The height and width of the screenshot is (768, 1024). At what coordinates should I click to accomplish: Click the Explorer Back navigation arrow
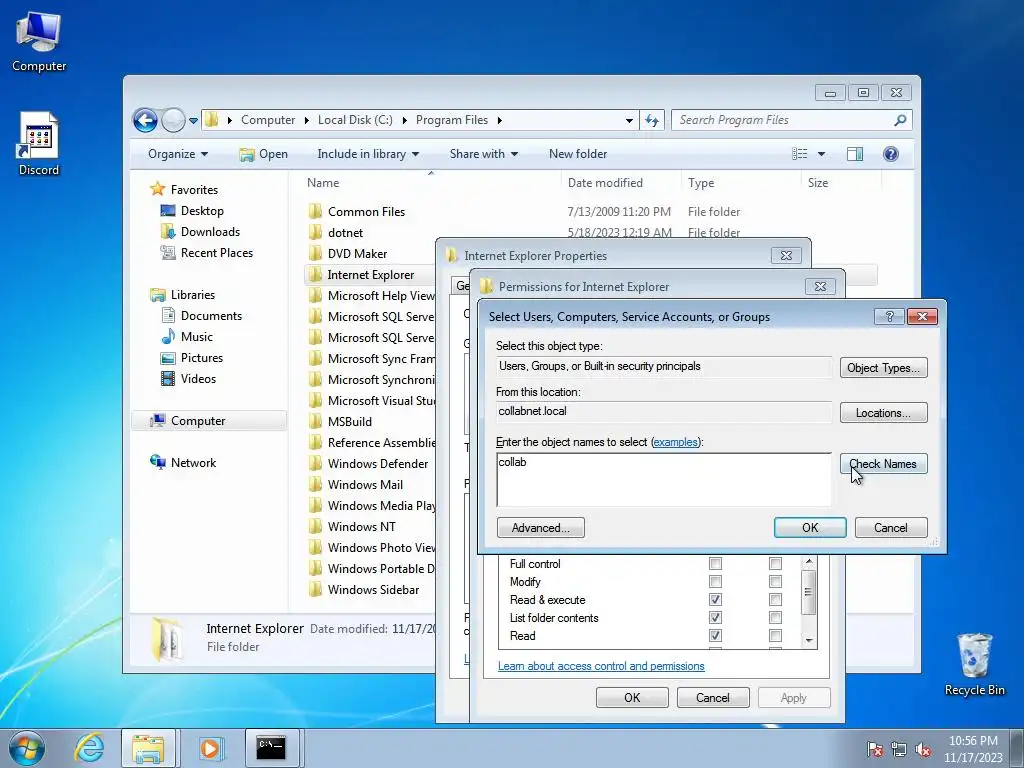[x=145, y=120]
